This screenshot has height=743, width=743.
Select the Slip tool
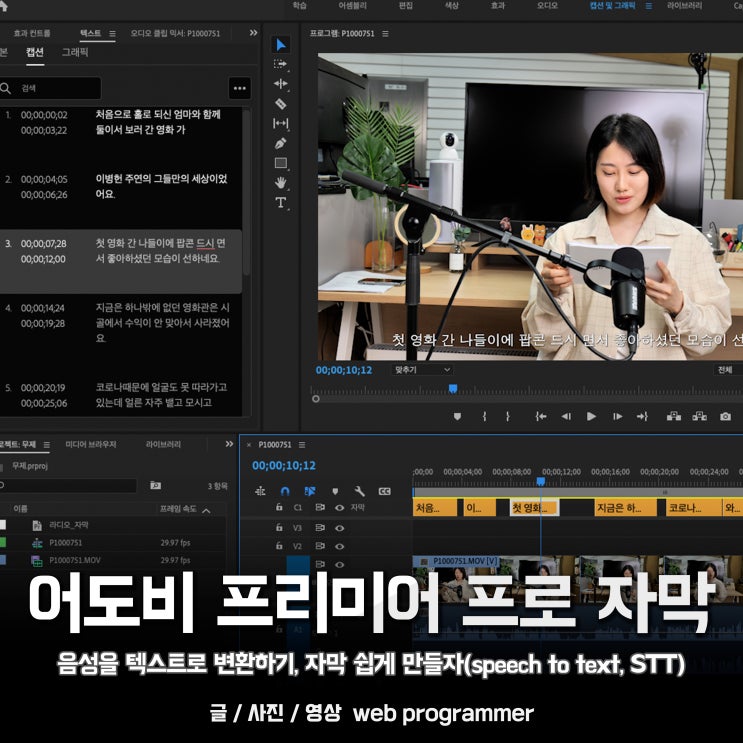point(281,124)
